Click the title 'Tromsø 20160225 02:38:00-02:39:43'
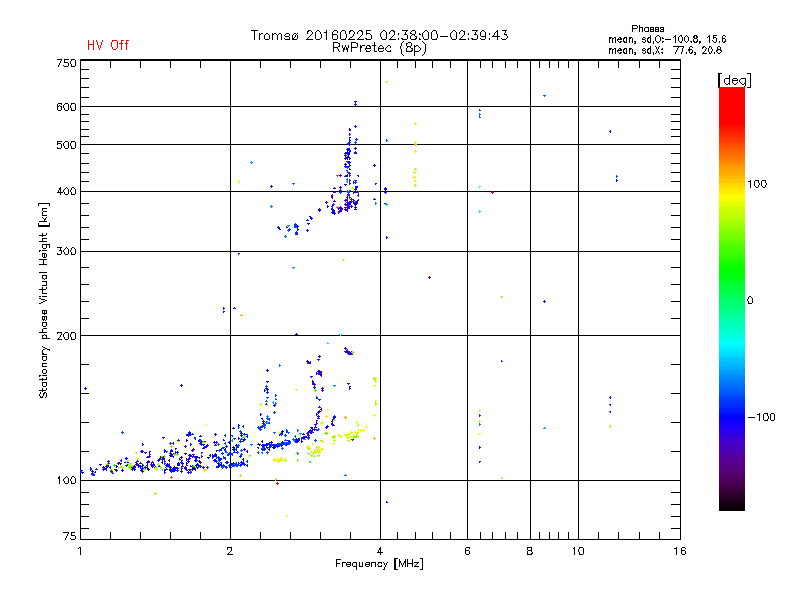 pyautogui.click(x=379, y=35)
